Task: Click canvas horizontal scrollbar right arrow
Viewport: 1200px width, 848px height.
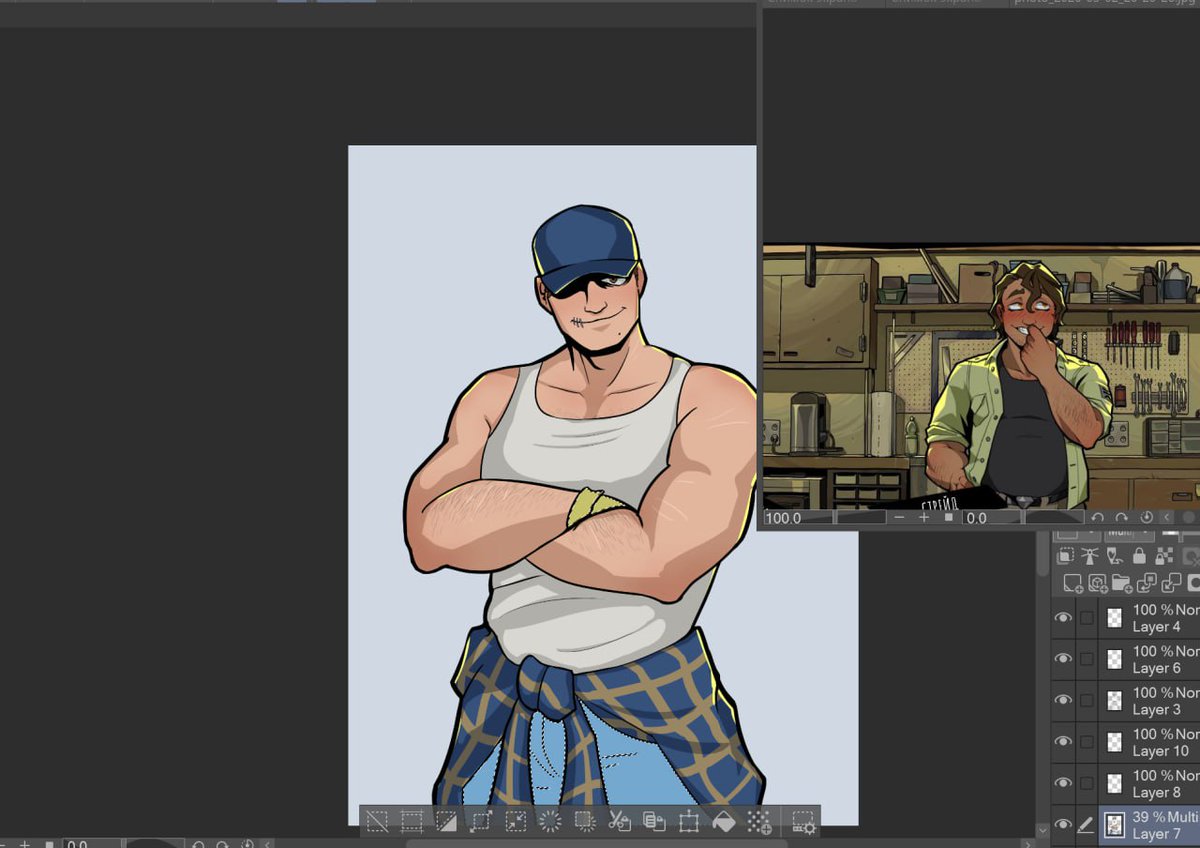Action: click(x=1028, y=844)
